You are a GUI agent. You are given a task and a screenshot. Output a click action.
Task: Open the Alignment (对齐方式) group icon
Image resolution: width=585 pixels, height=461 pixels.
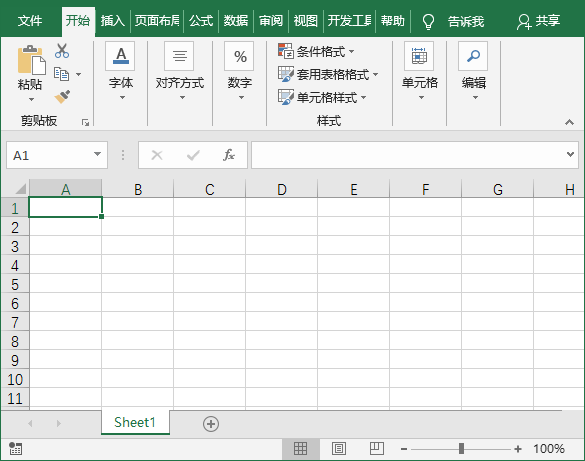point(179,56)
